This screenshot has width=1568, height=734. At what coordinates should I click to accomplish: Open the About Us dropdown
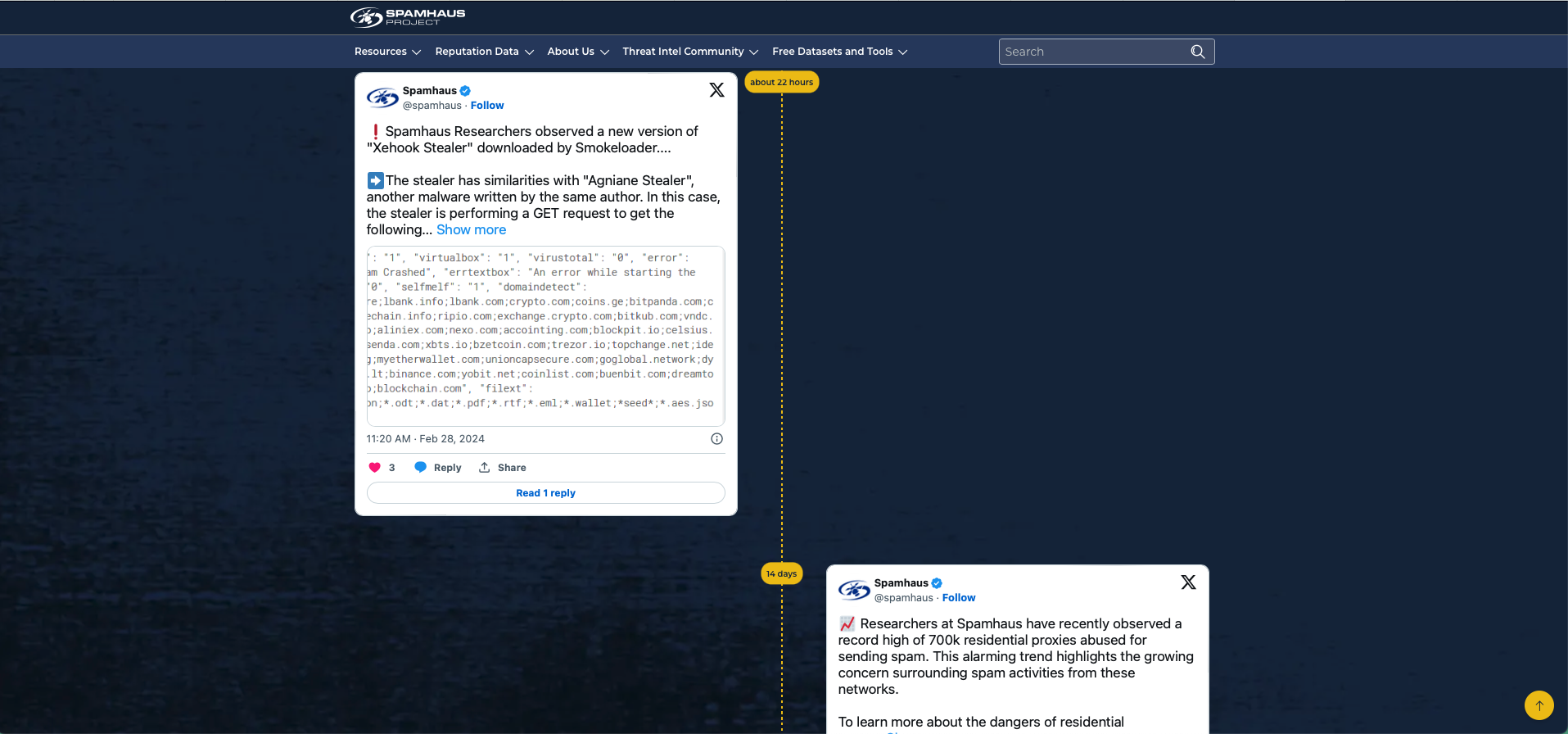[578, 52]
